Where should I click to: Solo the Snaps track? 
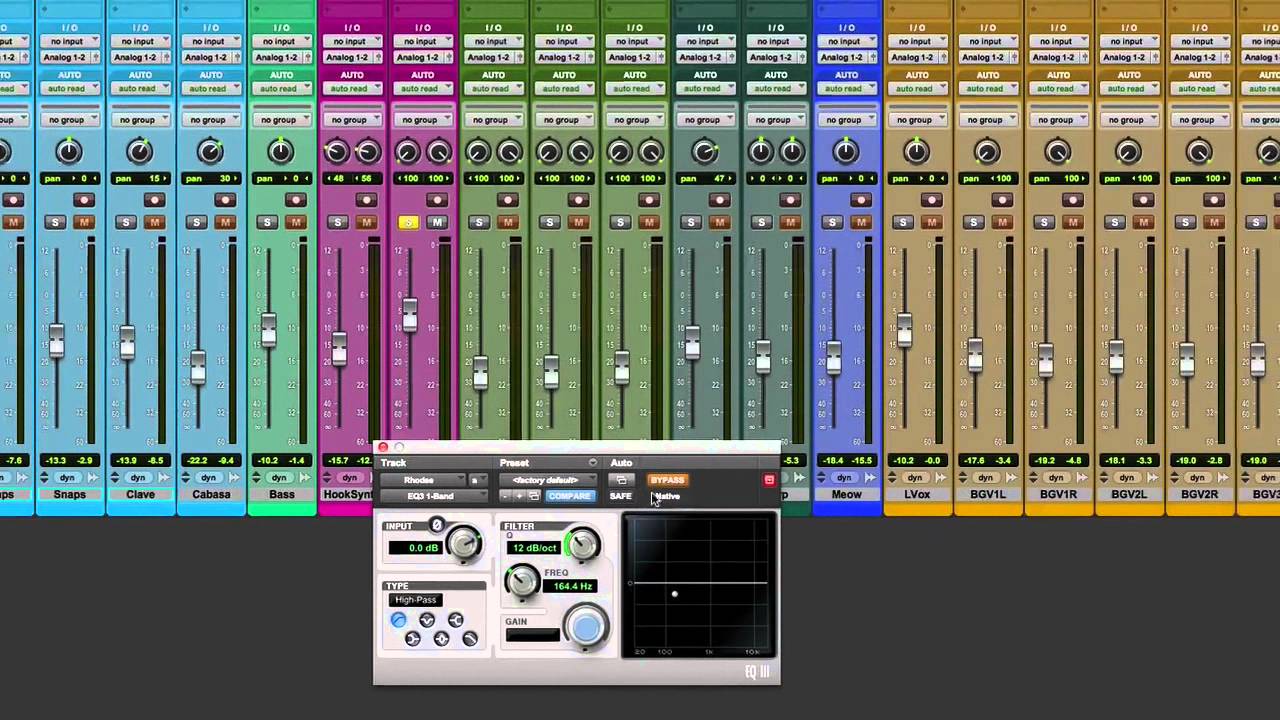click(x=56, y=222)
